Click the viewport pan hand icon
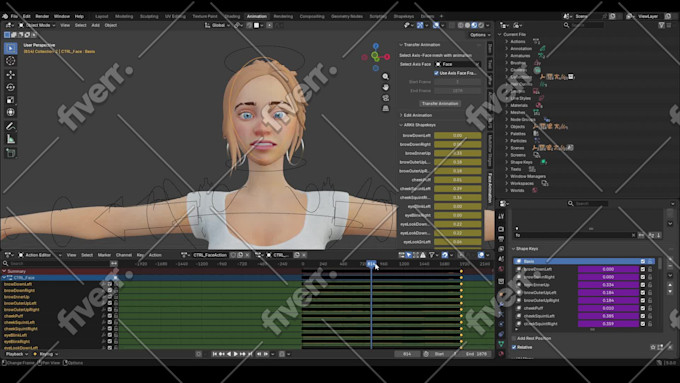The width and height of the screenshot is (680, 383). click(x=385, y=87)
